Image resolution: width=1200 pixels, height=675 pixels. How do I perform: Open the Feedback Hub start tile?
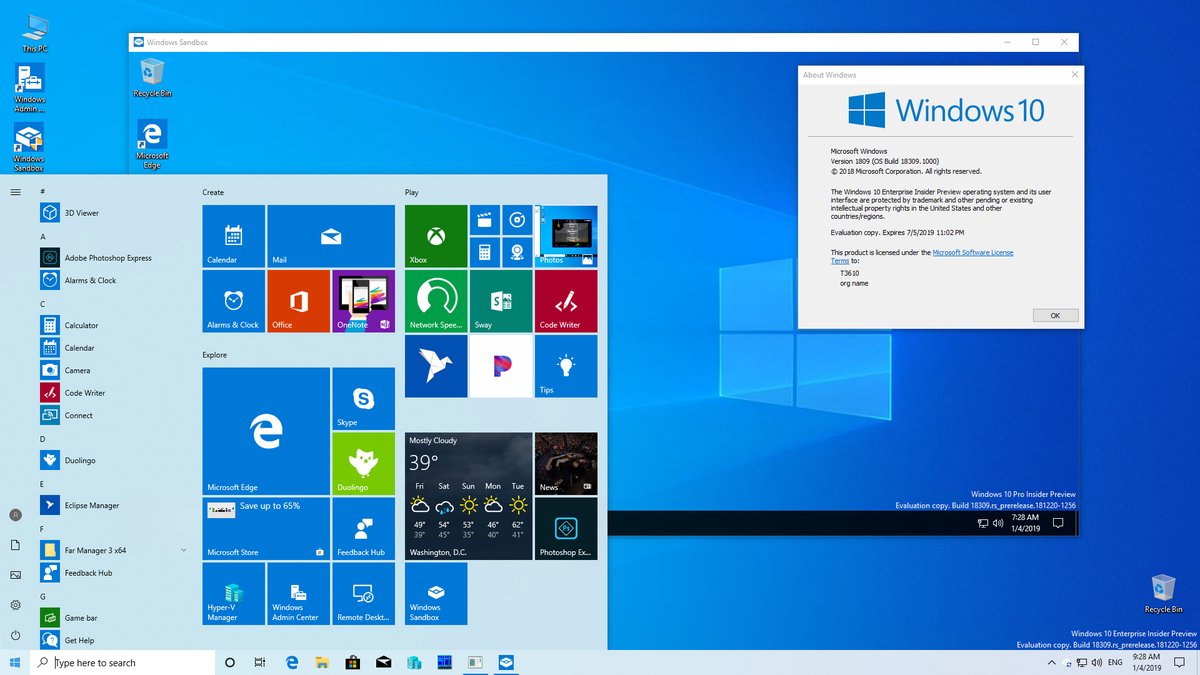[363, 529]
